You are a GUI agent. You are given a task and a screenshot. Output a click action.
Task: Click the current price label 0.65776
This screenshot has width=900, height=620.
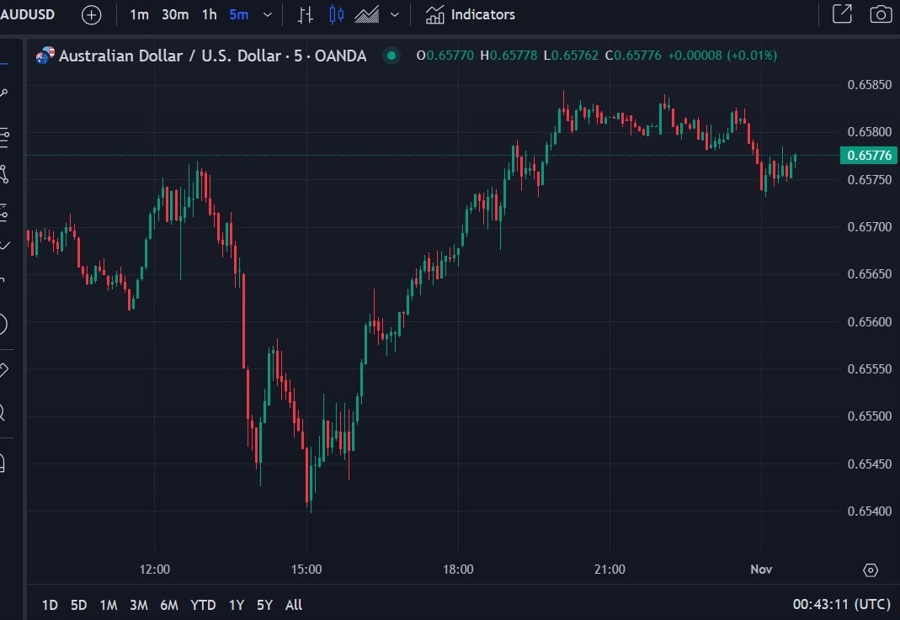(x=869, y=156)
